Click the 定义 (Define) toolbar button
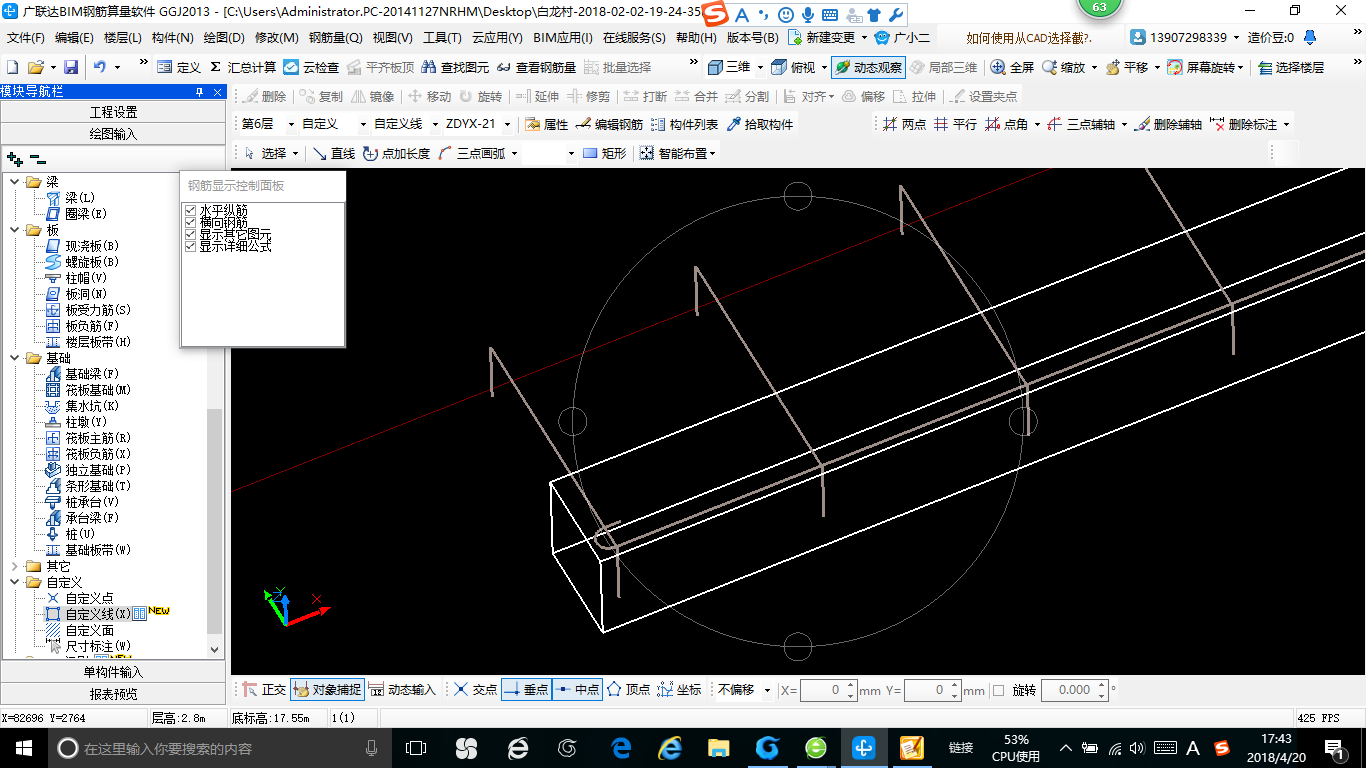Viewport: 1366px width, 768px height. pos(179,67)
